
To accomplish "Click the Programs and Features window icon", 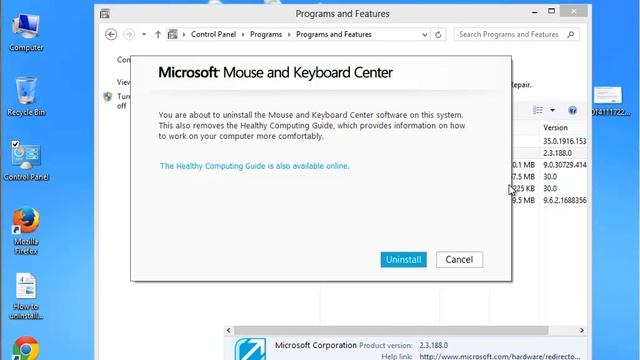I will click(x=105, y=14).
